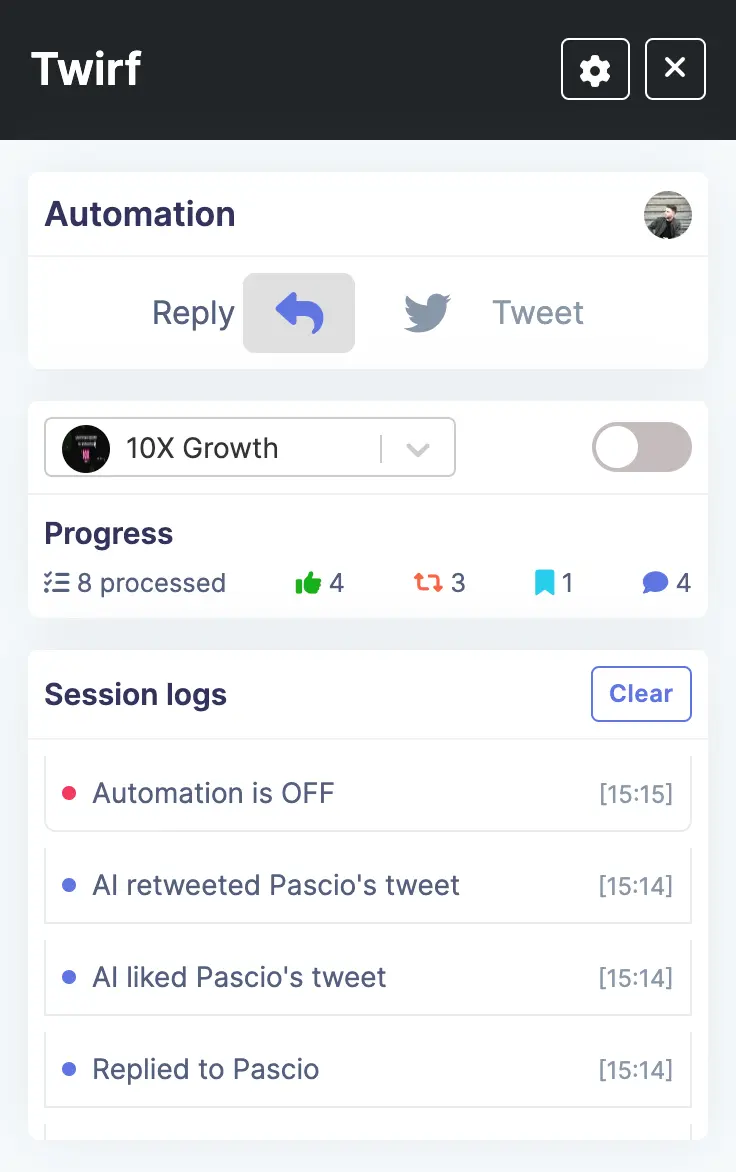Image resolution: width=736 pixels, height=1172 pixels.
Task: Click the 'Automation is OFF' log entry
Action: [x=368, y=792]
